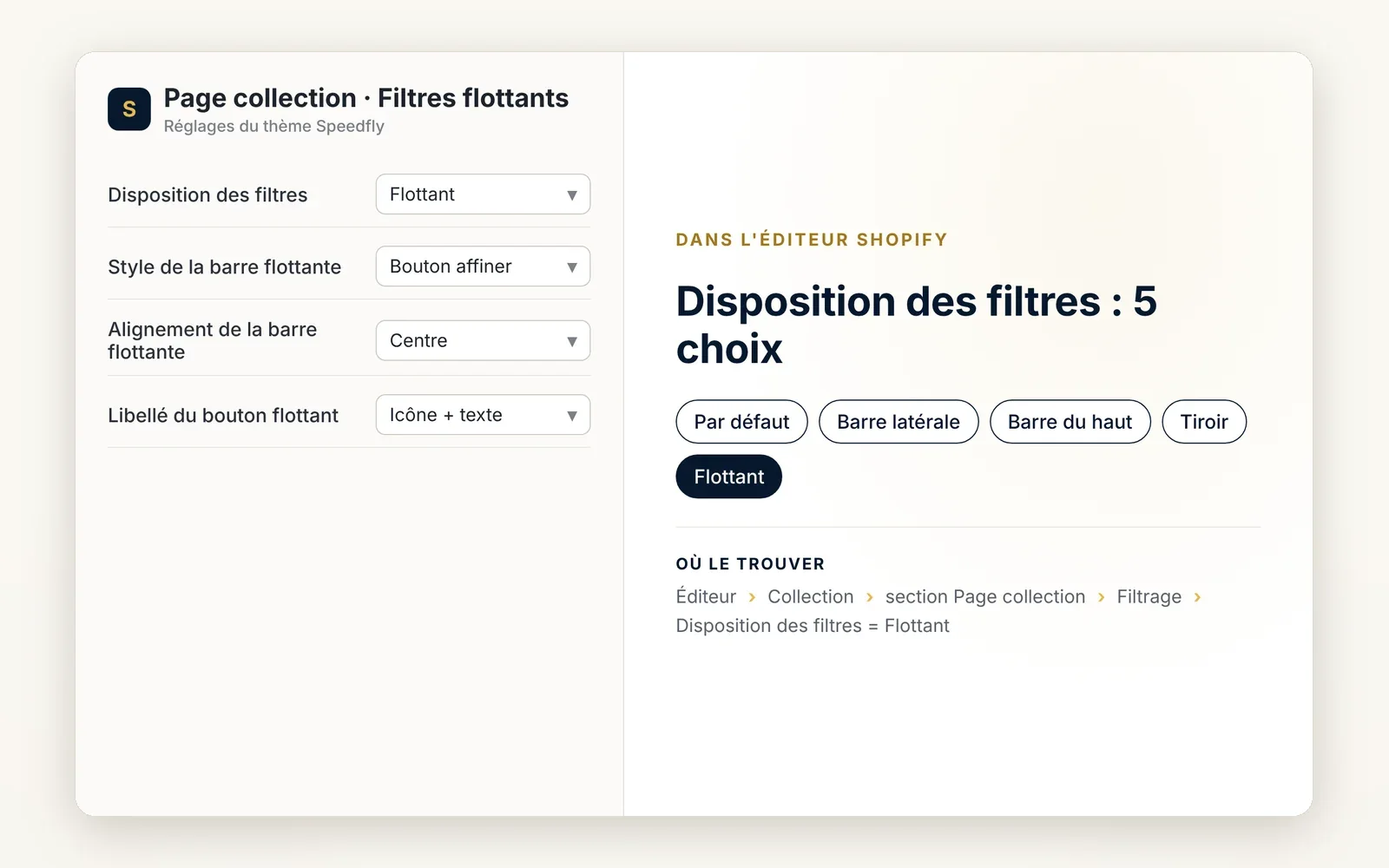Click Réglages du thème Speedfly subtitle
Screen dimensions: 1389x868
pyautogui.click(x=273, y=126)
